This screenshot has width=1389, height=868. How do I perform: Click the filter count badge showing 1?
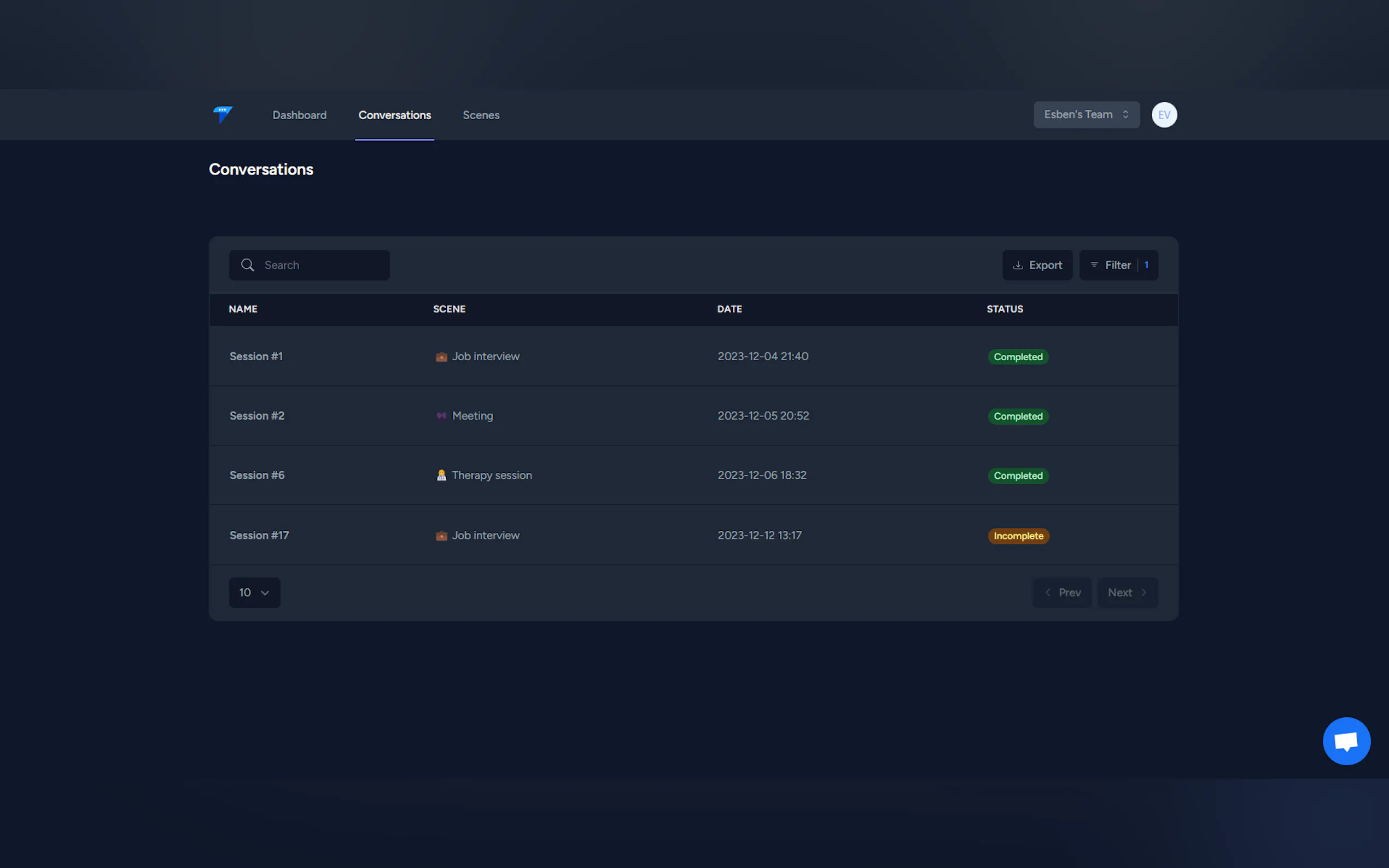[1146, 265]
